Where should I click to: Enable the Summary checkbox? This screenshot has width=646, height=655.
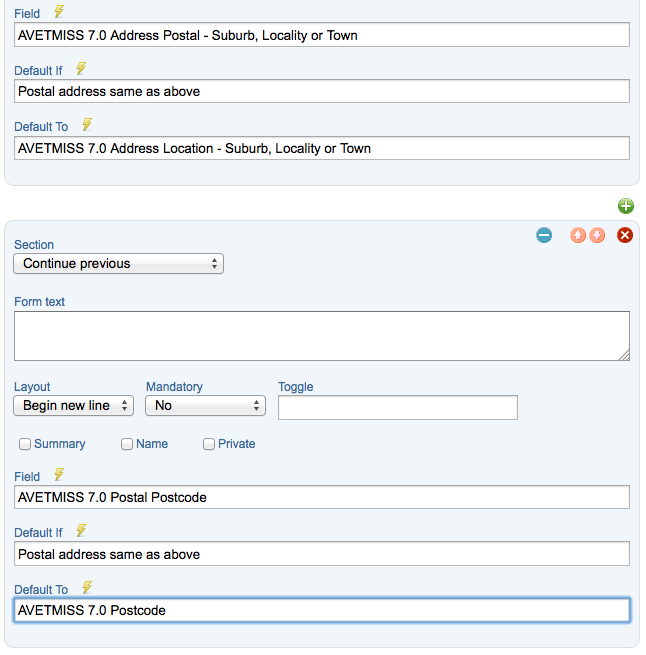(25, 444)
